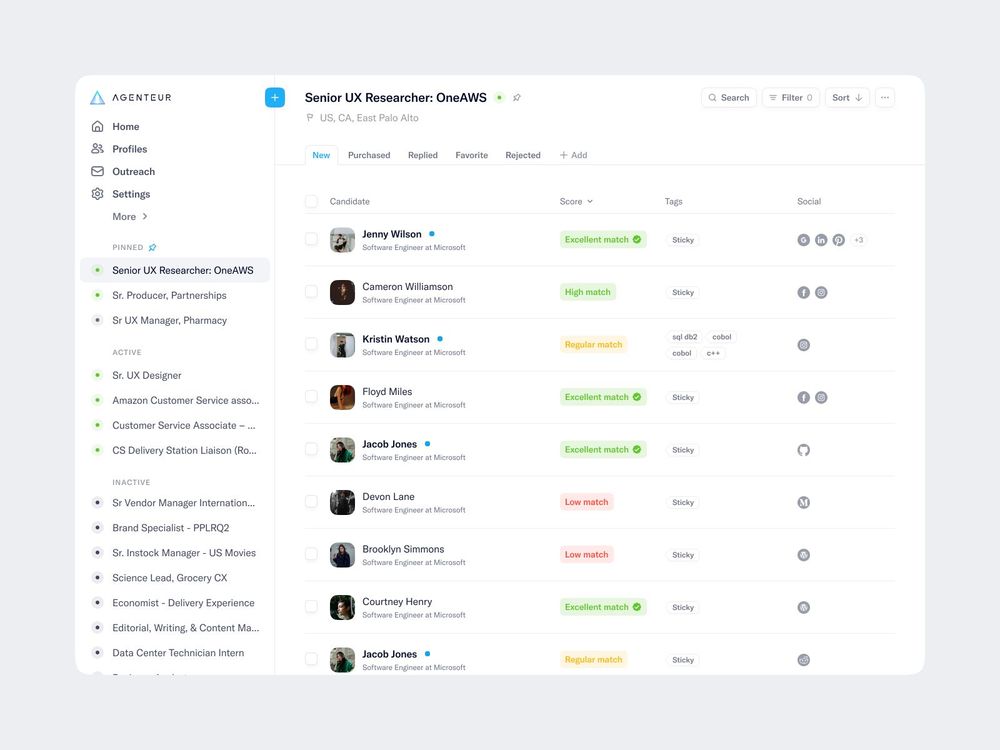Open Sr UX Manager, Pharmacy job

(x=175, y=320)
